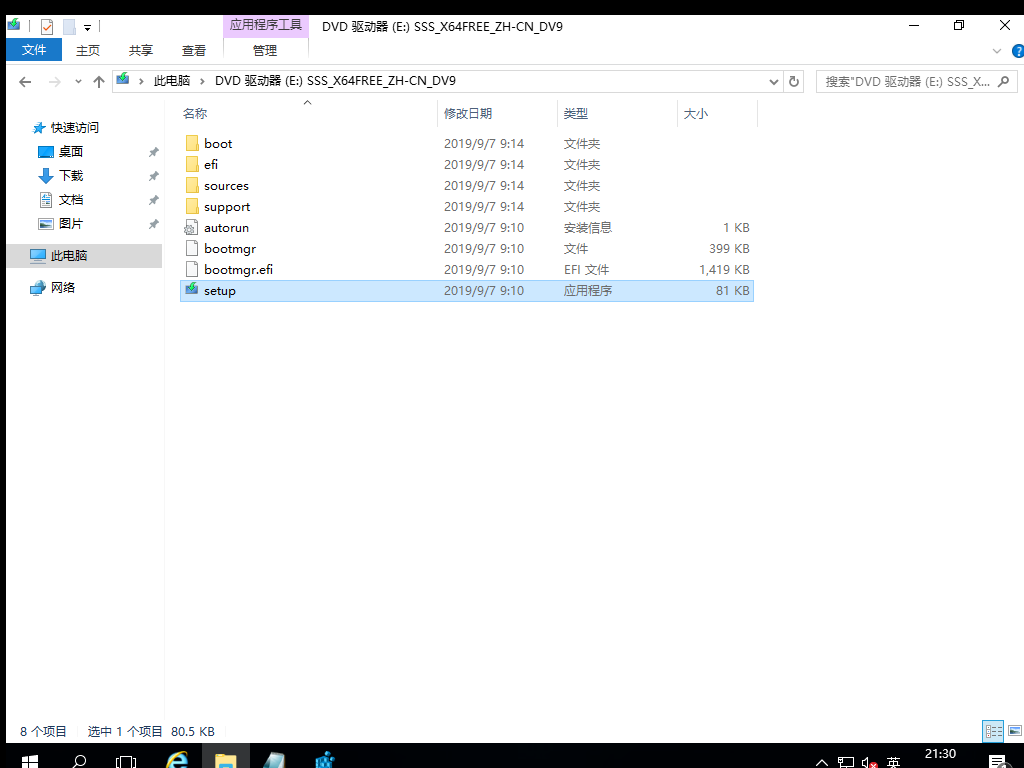
Task: Select the autorun setup information file
Action: (467, 227)
